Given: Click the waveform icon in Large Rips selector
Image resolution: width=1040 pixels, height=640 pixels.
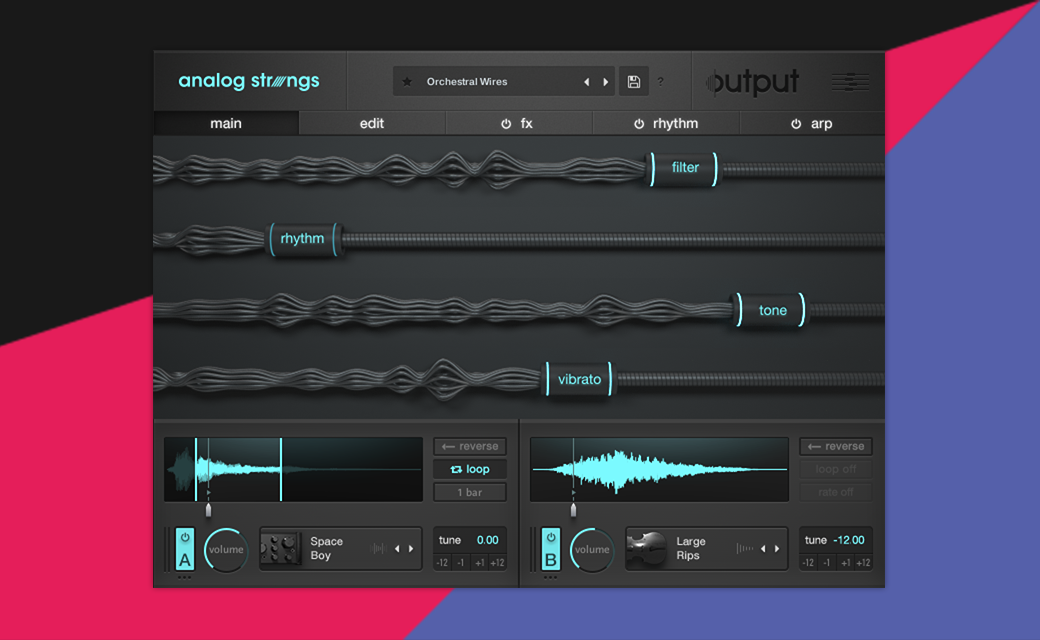Looking at the screenshot, I should pyautogui.click(x=744, y=548).
